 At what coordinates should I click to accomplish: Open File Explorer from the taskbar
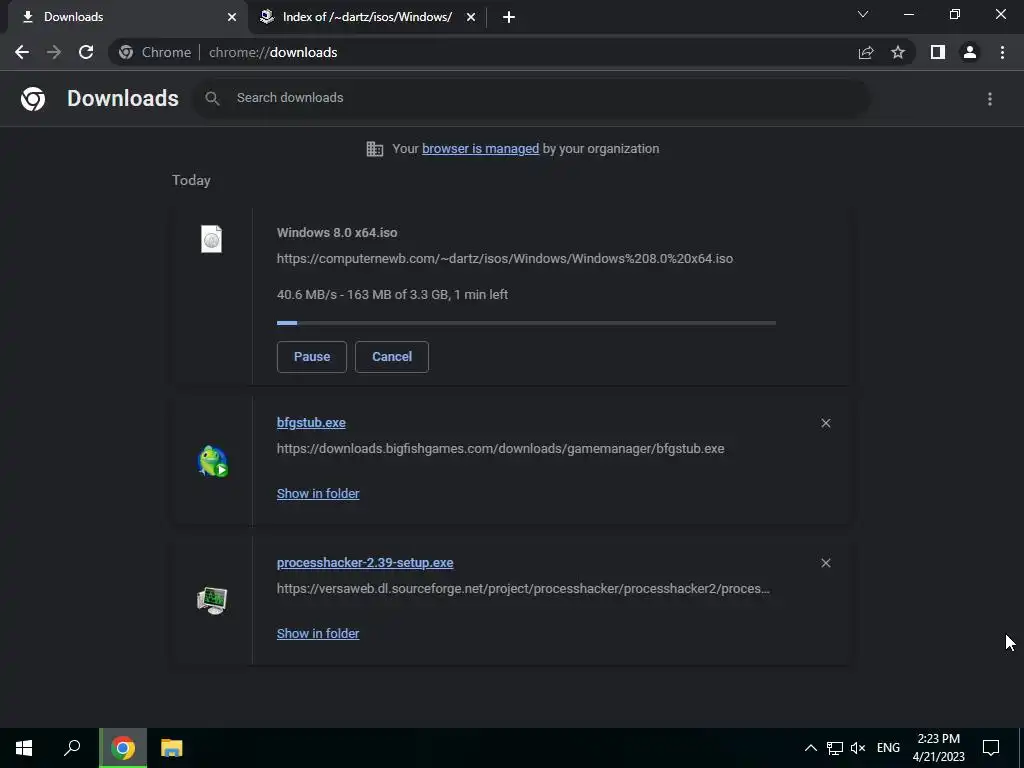click(x=172, y=748)
